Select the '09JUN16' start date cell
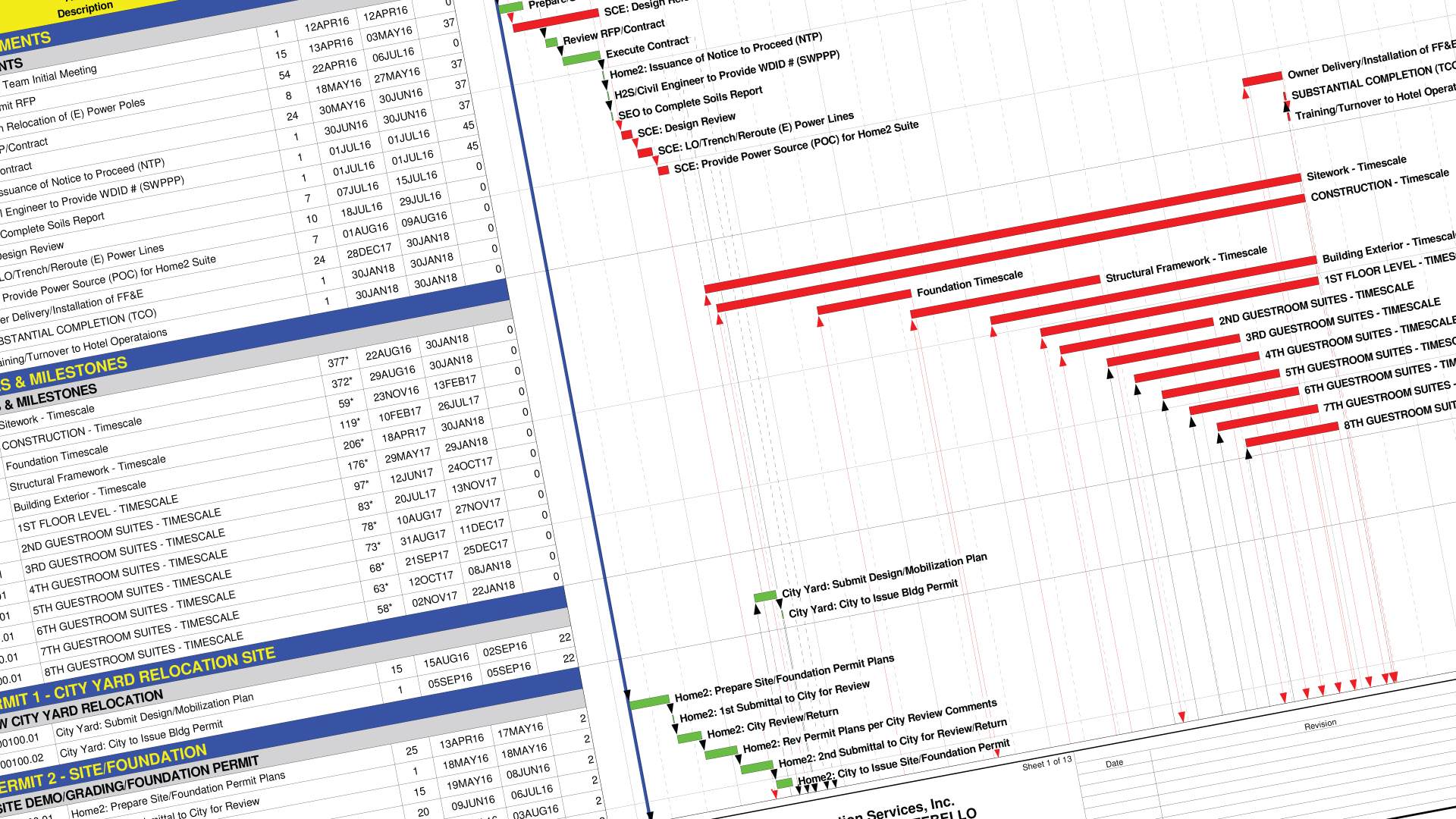This screenshot has width=1456, height=819. click(x=472, y=803)
